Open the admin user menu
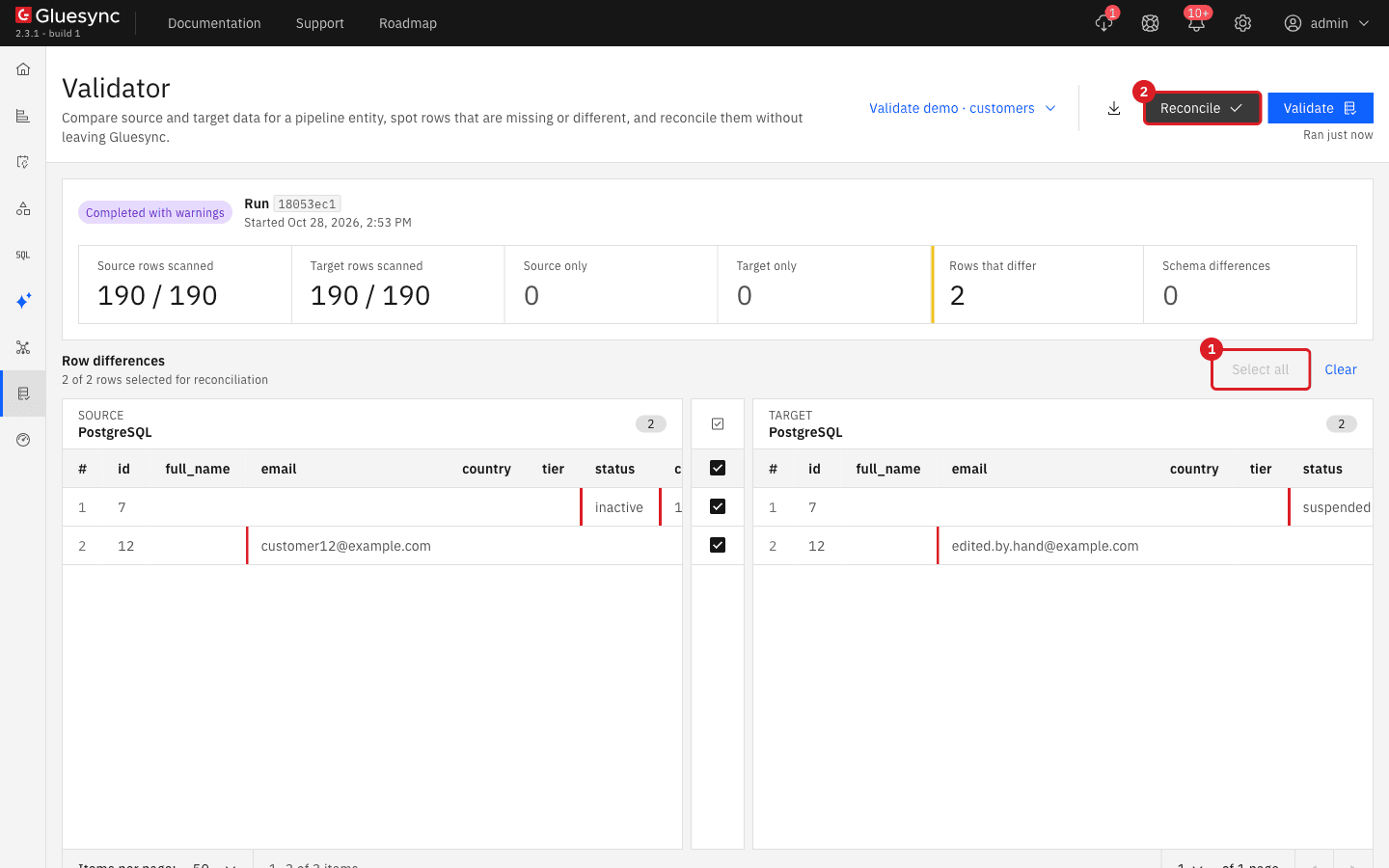This screenshot has width=1389, height=868. point(1326,23)
